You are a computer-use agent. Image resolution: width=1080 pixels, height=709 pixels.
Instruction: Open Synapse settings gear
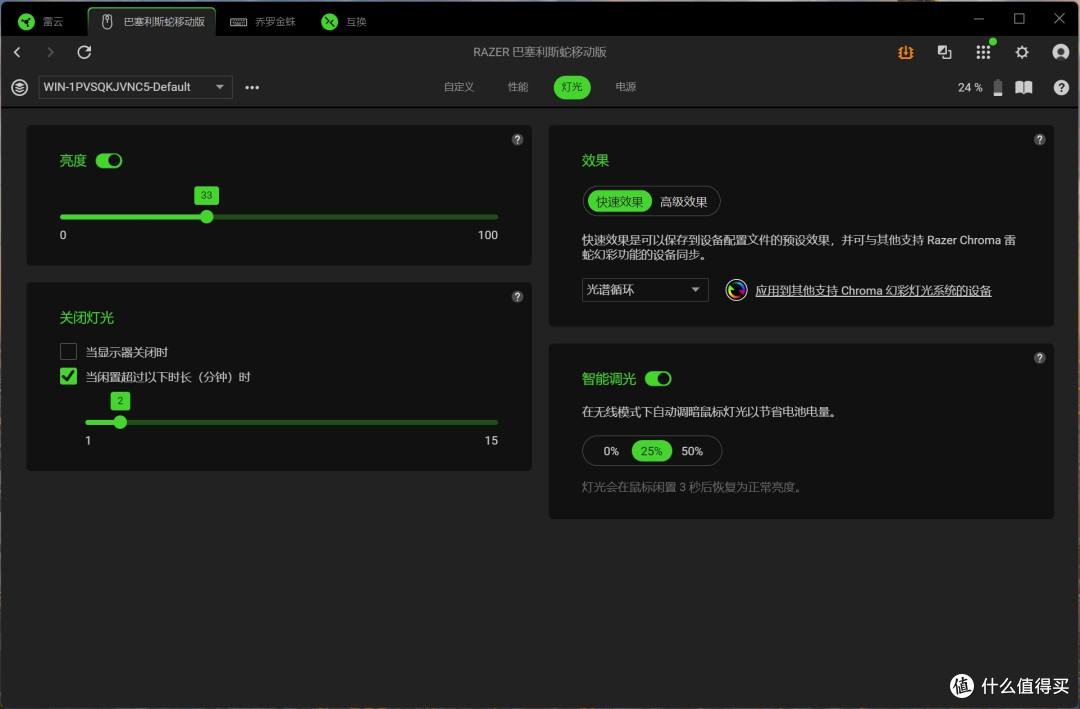click(1022, 52)
